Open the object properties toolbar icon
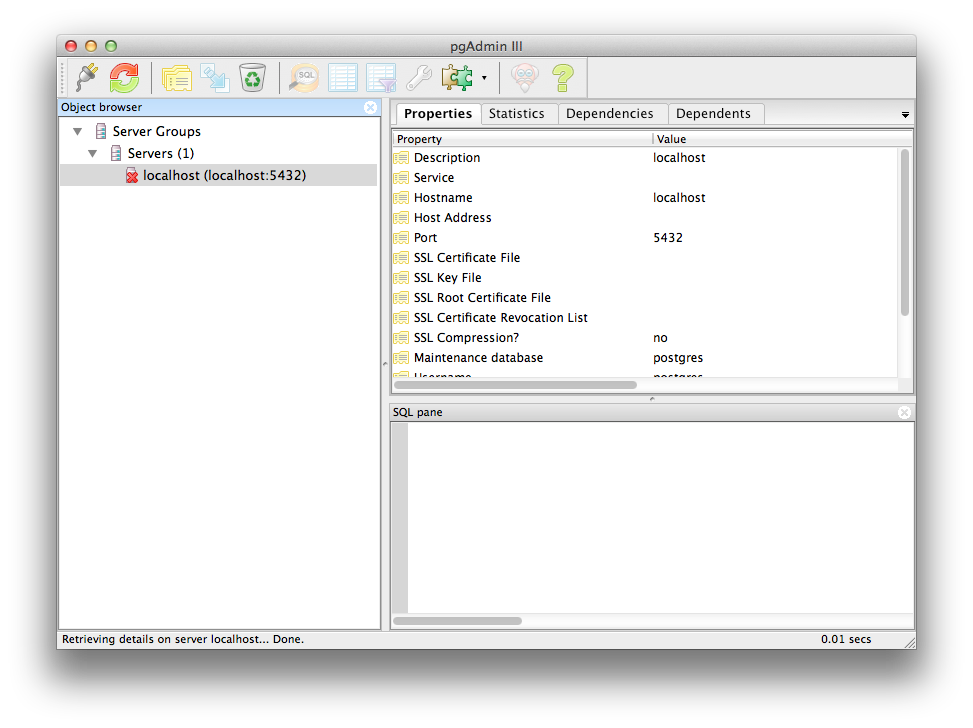This screenshot has height=728, width=973. pos(177,77)
